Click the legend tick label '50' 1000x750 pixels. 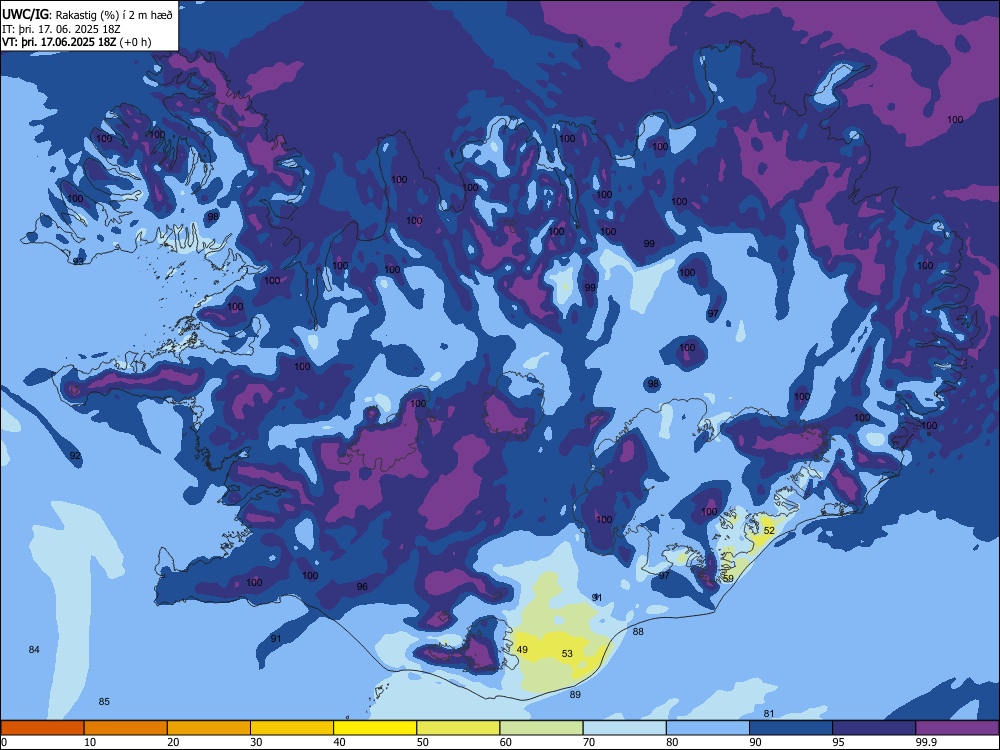[423, 742]
